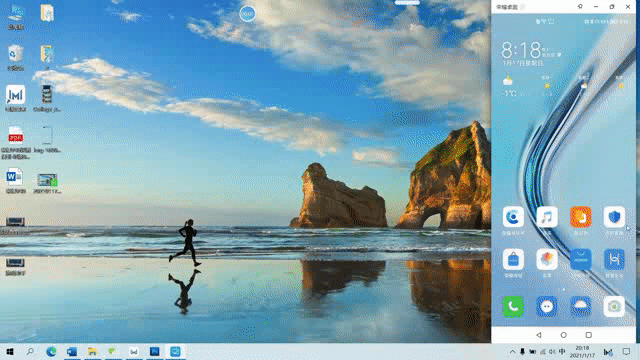The height and width of the screenshot is (360, 640).
Task: Pin the phone mirroring window on top
Action: click(x=580, y=7)
